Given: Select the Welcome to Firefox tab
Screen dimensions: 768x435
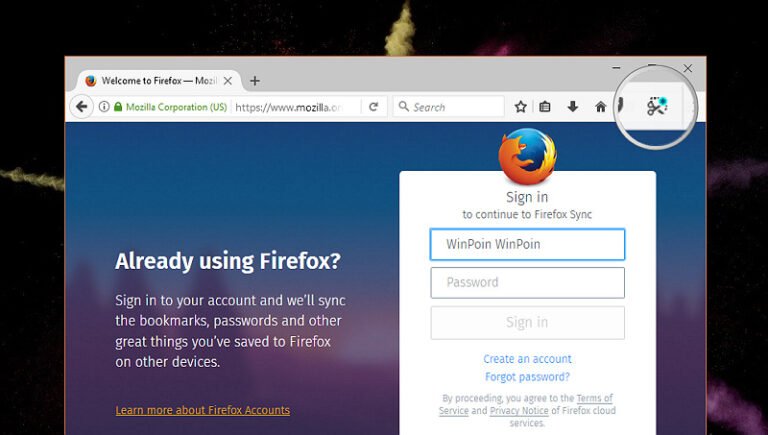Looking at the screenshot, I should [x=150, y=81].
